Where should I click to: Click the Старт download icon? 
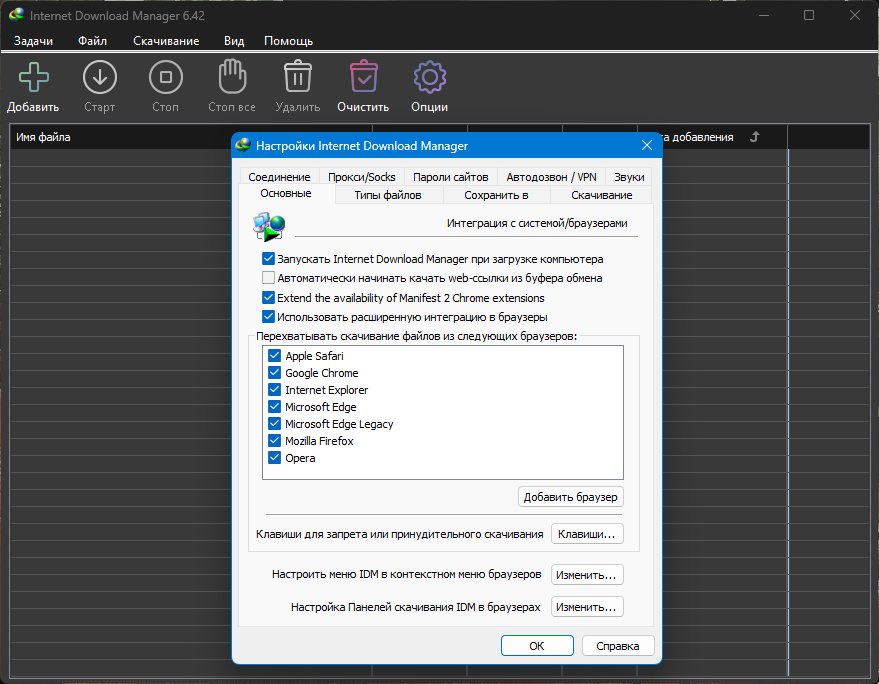click(x=100, y=77)
